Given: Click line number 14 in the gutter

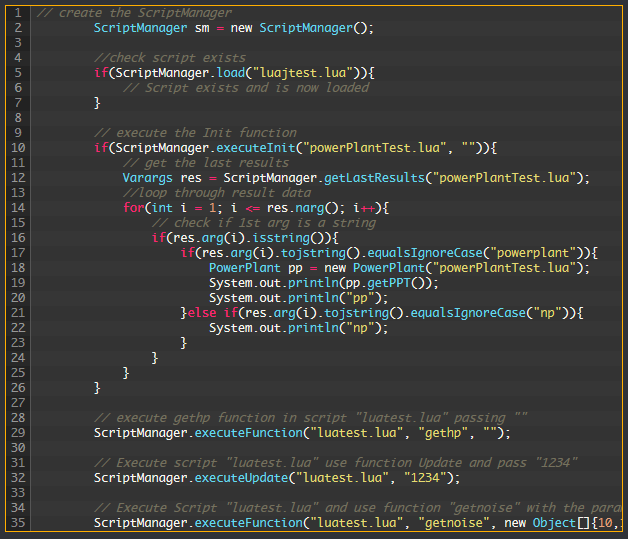Looking at the screenshot, I should pos(18,208).
